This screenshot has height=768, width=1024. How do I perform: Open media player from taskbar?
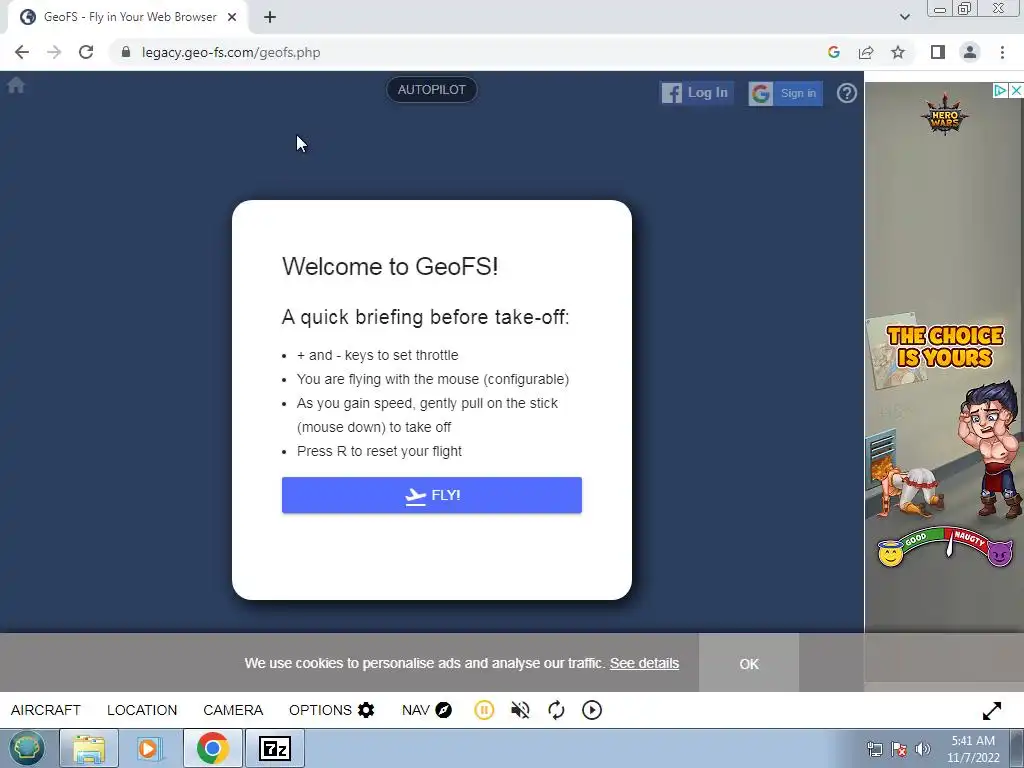[x=150, y=748]
